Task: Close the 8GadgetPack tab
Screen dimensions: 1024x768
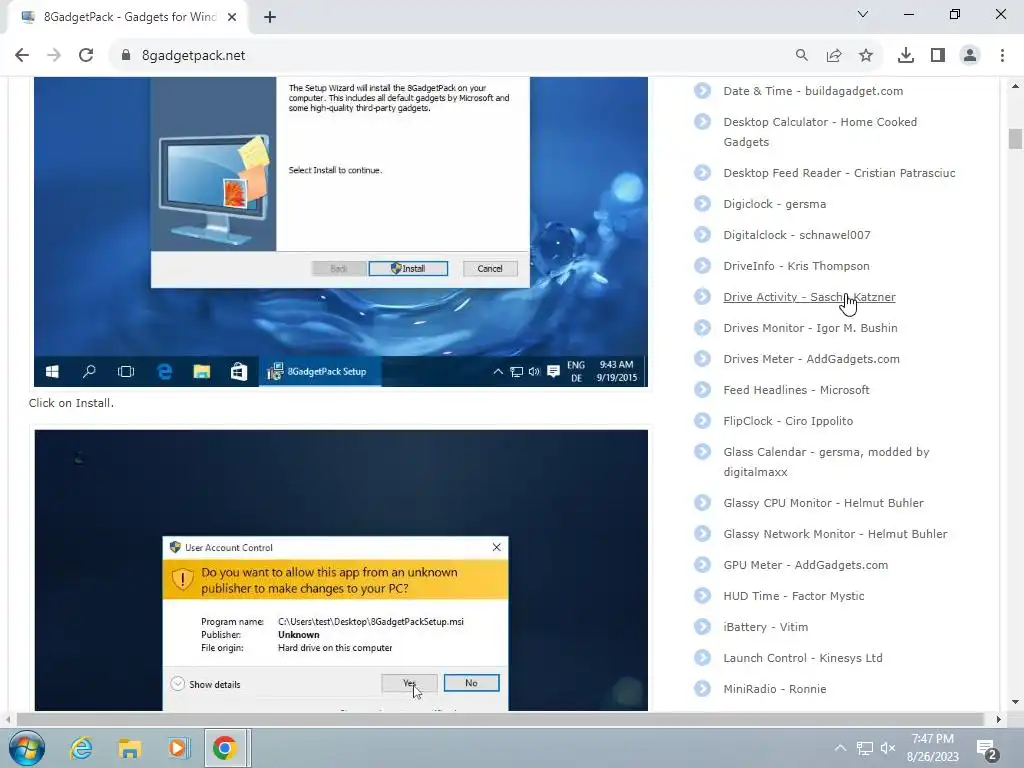Action: [x=232, y=17]
